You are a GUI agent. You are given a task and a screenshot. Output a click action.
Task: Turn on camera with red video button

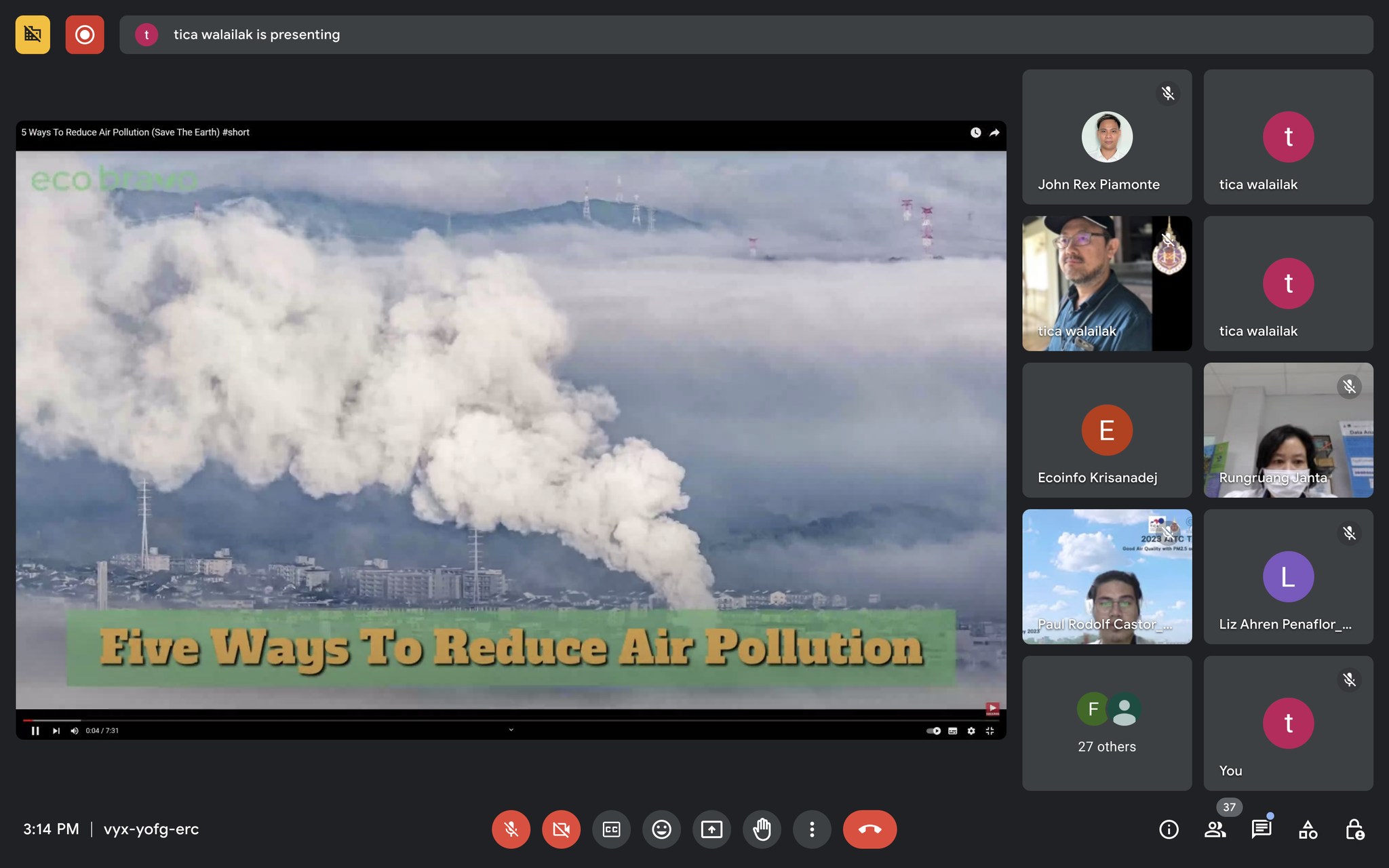[x=561, y=829]
